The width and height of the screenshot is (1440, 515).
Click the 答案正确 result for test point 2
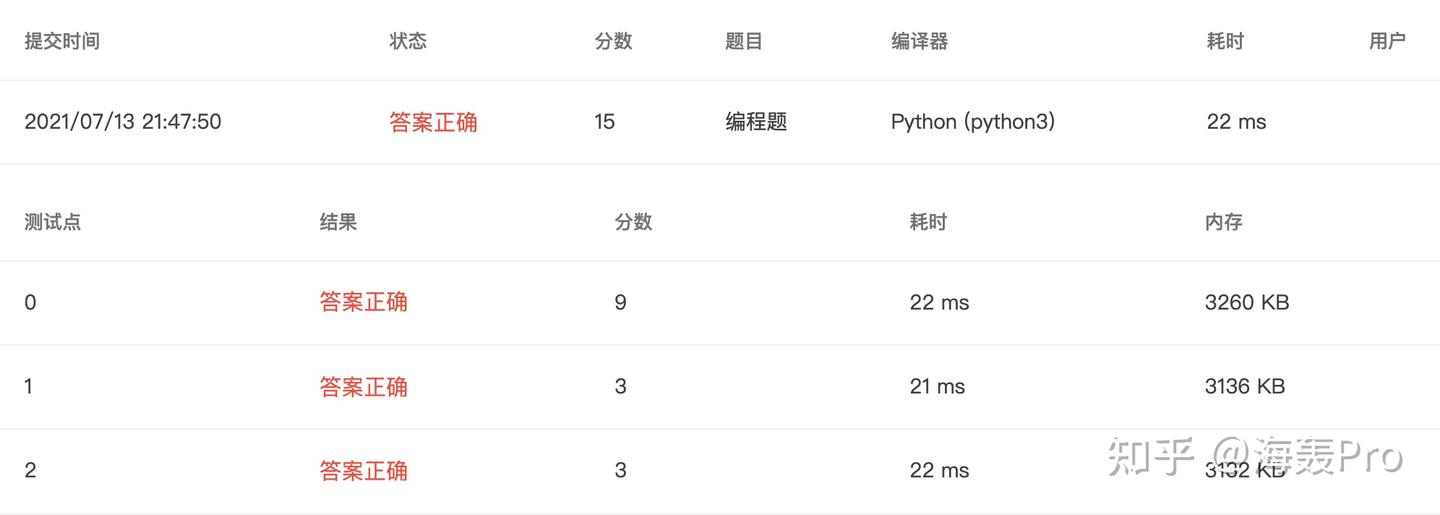click(x=363, y=470)
